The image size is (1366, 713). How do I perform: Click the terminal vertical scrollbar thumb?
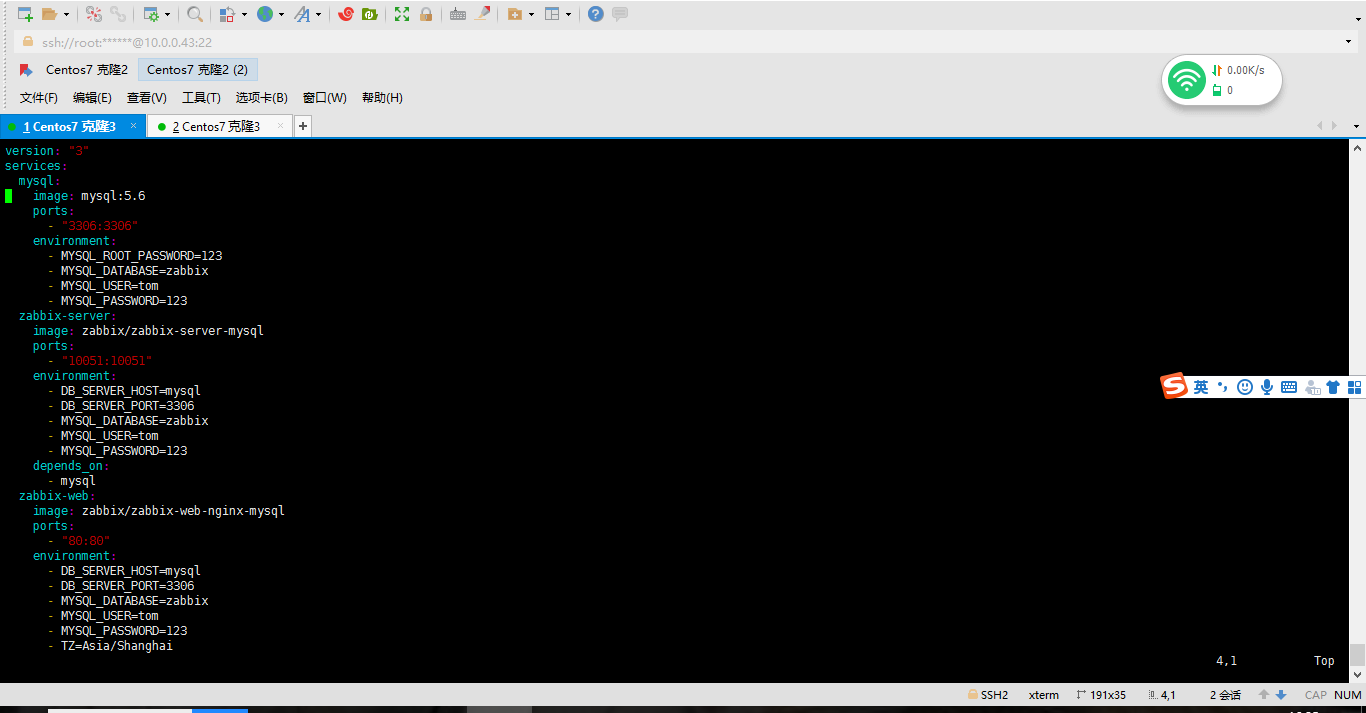pyautogui.click(x=1357, y=654)
